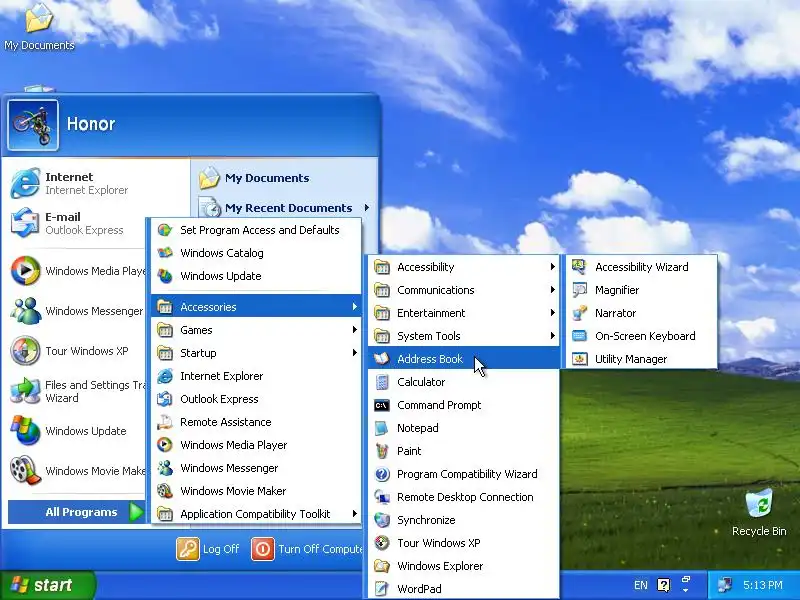The image size is (800, 600).
Task: Click the Start button
Action: click(47, 585)
